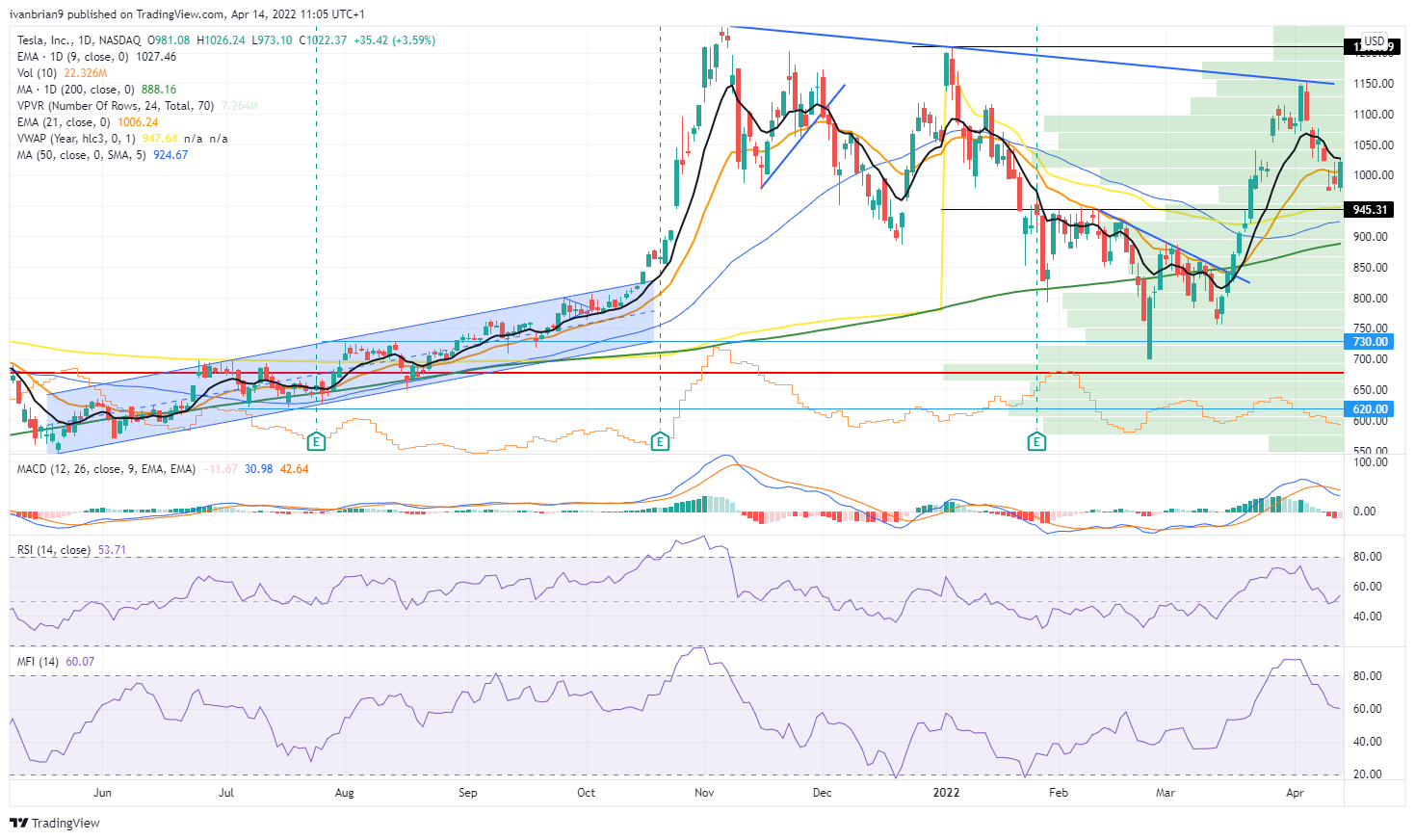
Task: Select the VWAP value 947.64
Action: [x=160, y=139]
